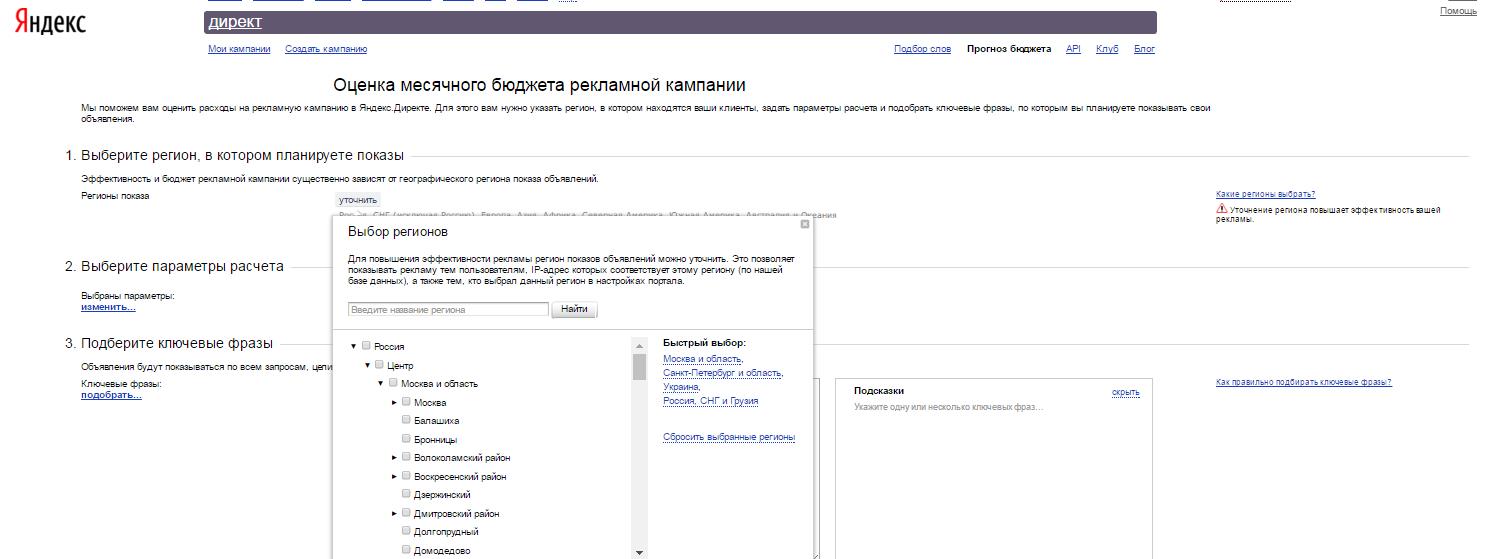Tick the Долгопрудный checkbox
This screenshot has width=1487, height=559.
[x=406, y=531]
